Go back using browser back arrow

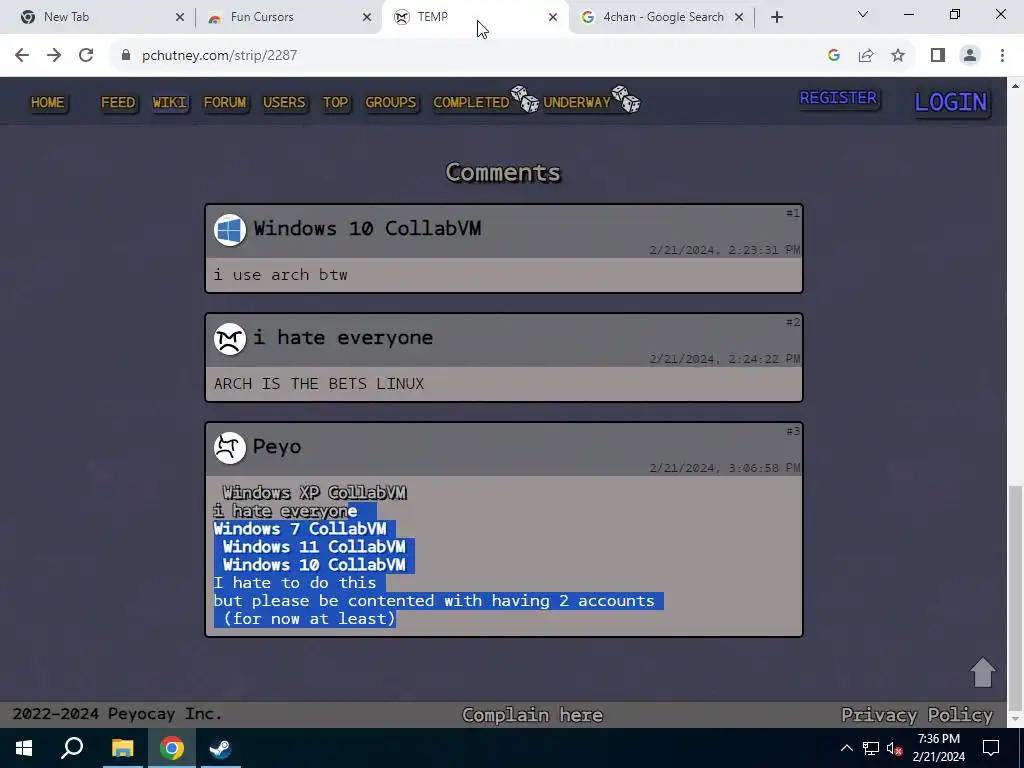(x=22, y=56)
